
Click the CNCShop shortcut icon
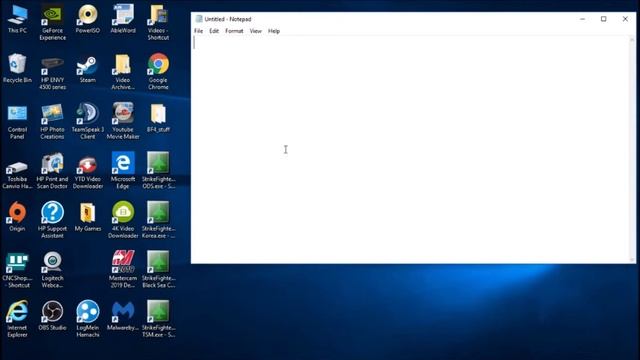17,270
